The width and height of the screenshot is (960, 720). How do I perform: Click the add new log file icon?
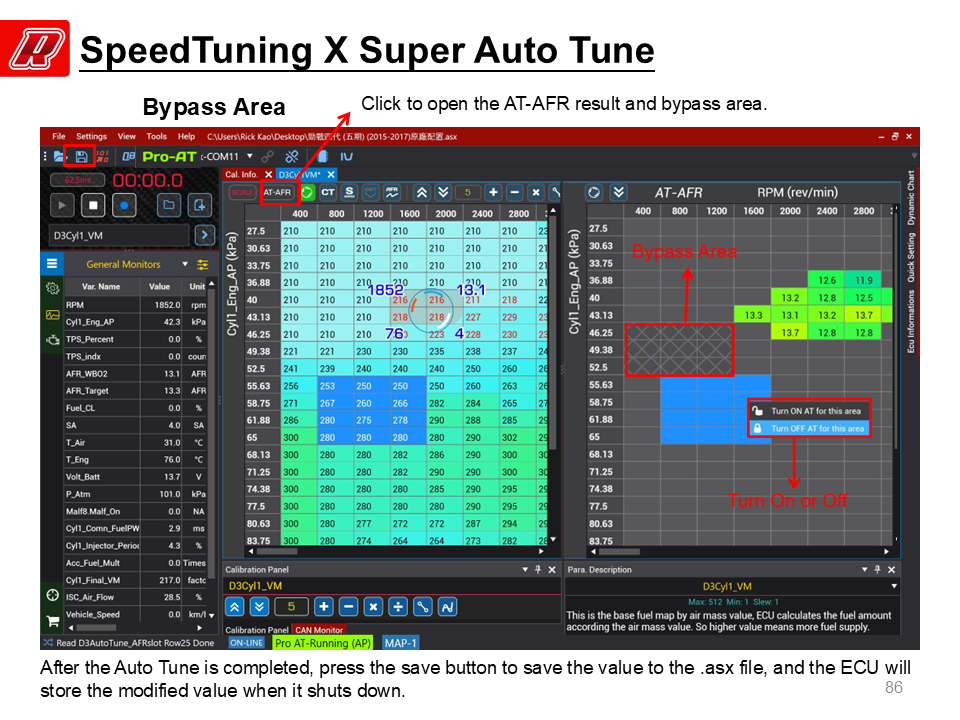coord(200,205)
